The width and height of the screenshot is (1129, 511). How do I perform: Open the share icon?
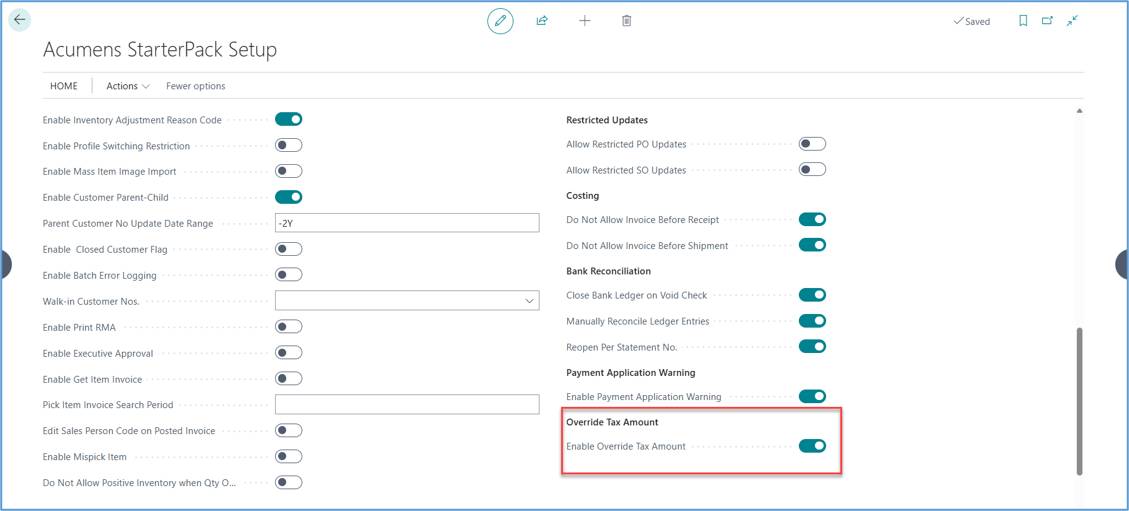click(542, 21)
